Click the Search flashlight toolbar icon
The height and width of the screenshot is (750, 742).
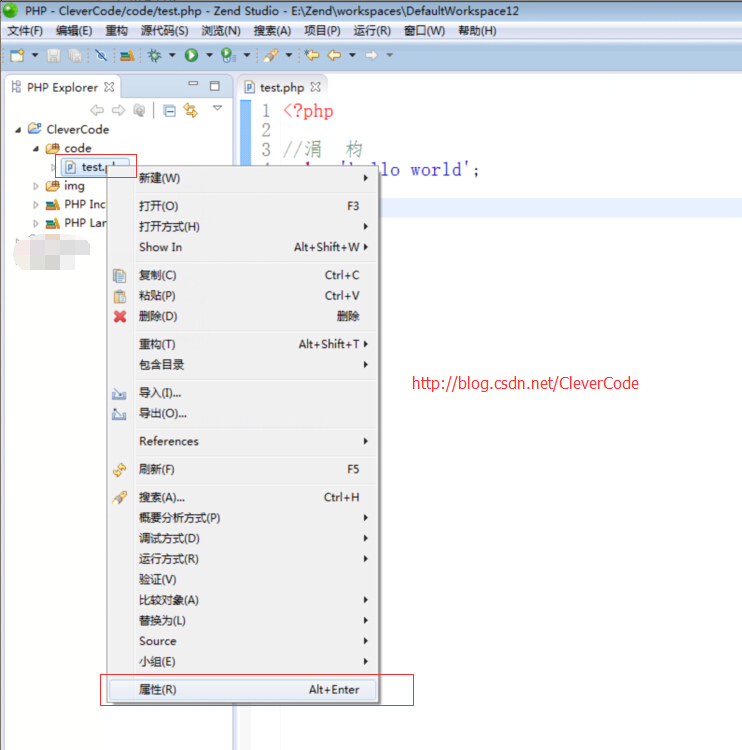271,55
